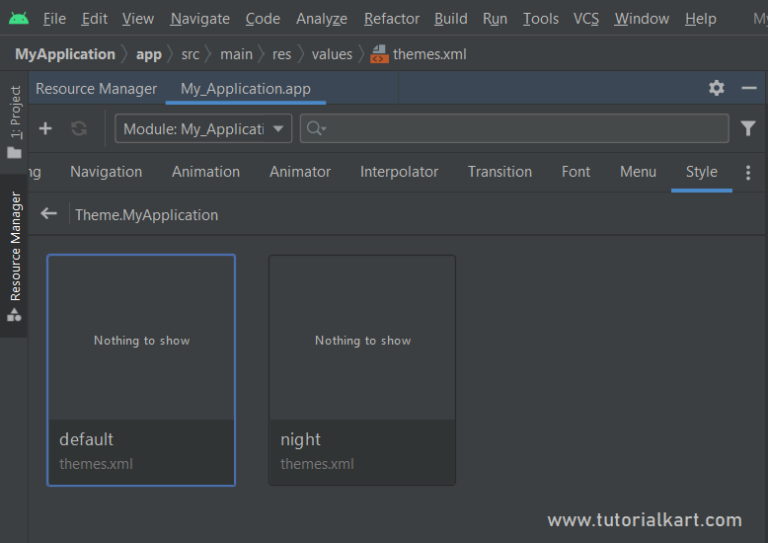This screenshot has width=768, height=543.
Task: Toggle the Resource Manager side stripe button
Action: tap(15, 256)
